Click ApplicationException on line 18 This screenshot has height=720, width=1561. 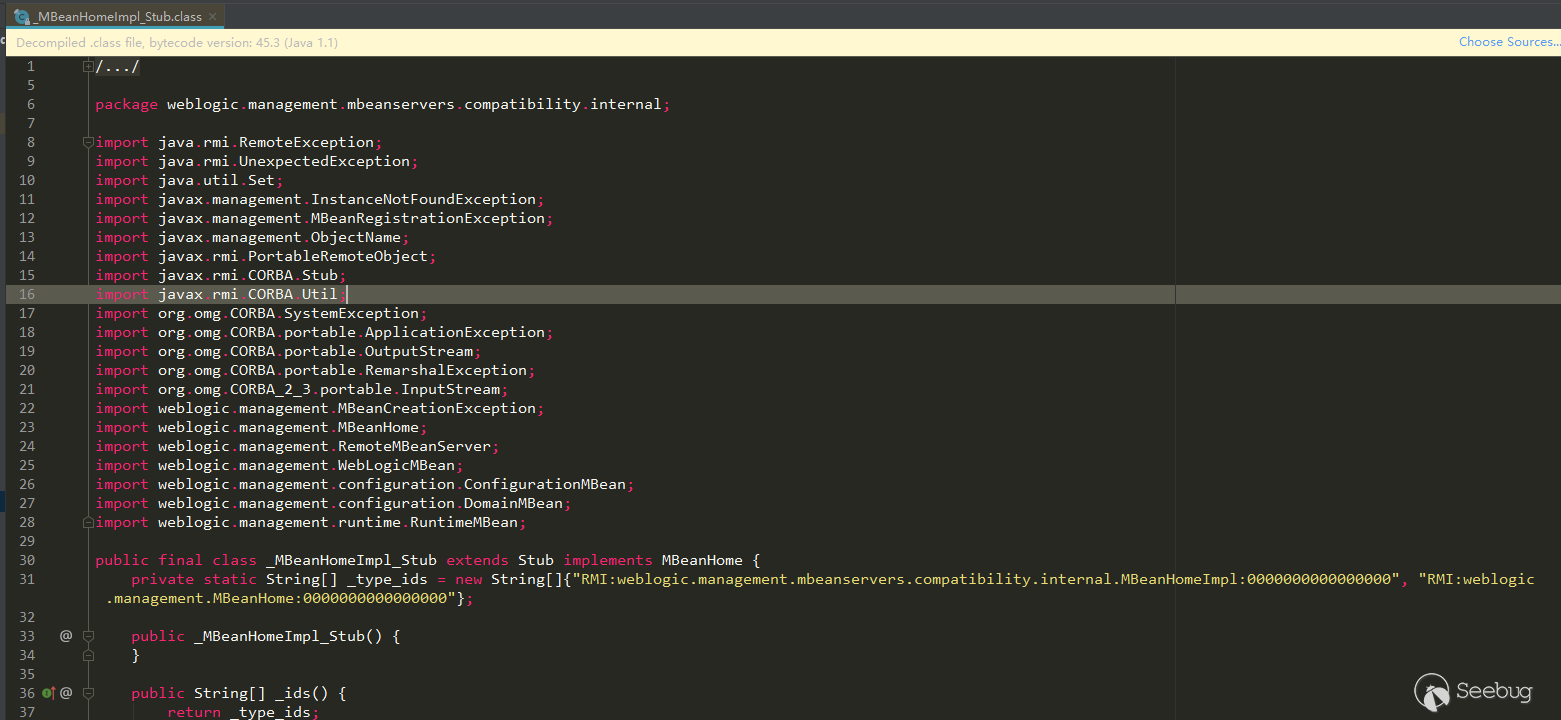coord(455,332)
